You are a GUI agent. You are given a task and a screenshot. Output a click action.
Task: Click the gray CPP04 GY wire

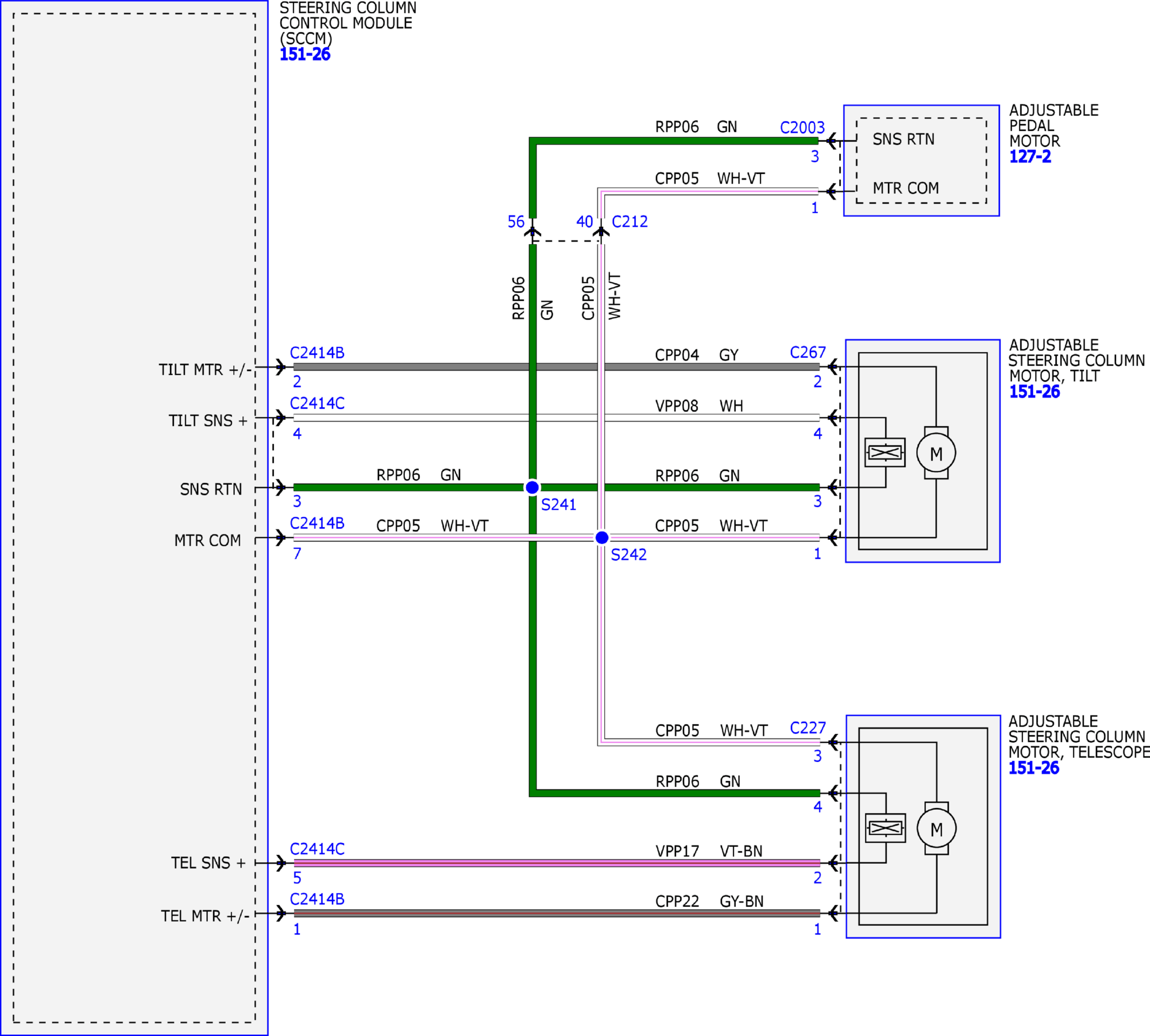coord(556,367)
